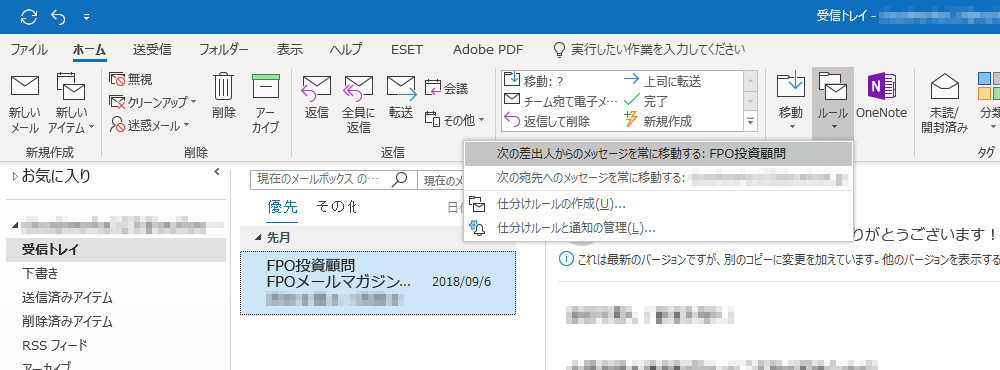This screenshot has height=370, width=1000.
Task: Select quick step チーム宛て電子メール
Action: tap(561, 100)
